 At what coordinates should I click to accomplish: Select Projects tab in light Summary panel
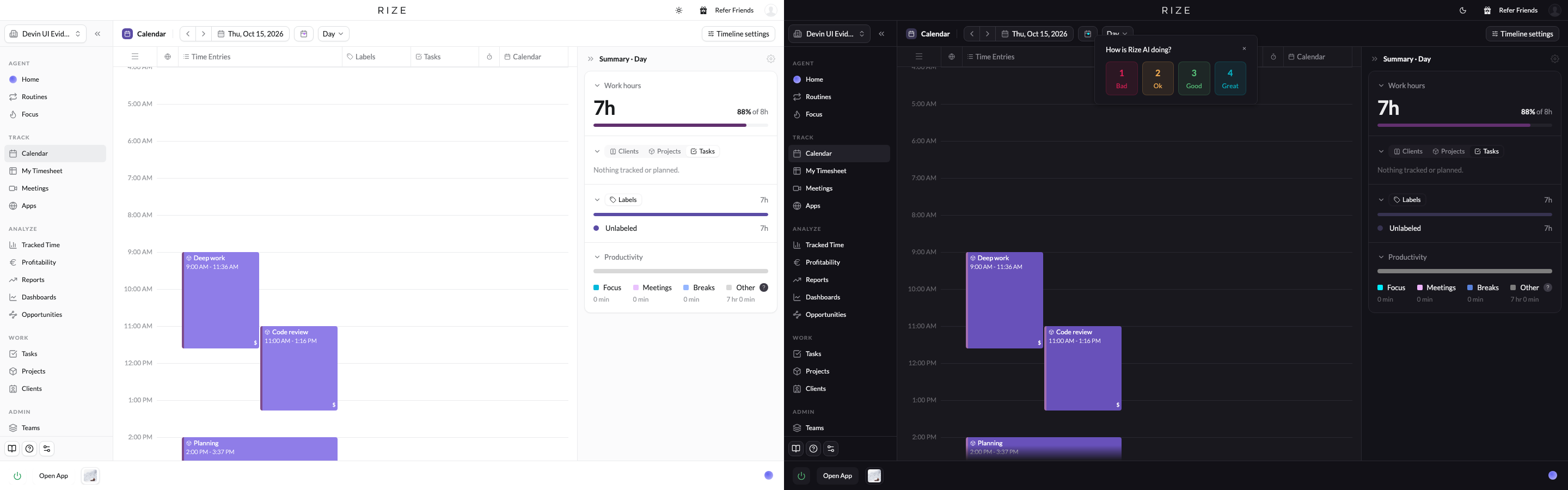tap(664, 151)
